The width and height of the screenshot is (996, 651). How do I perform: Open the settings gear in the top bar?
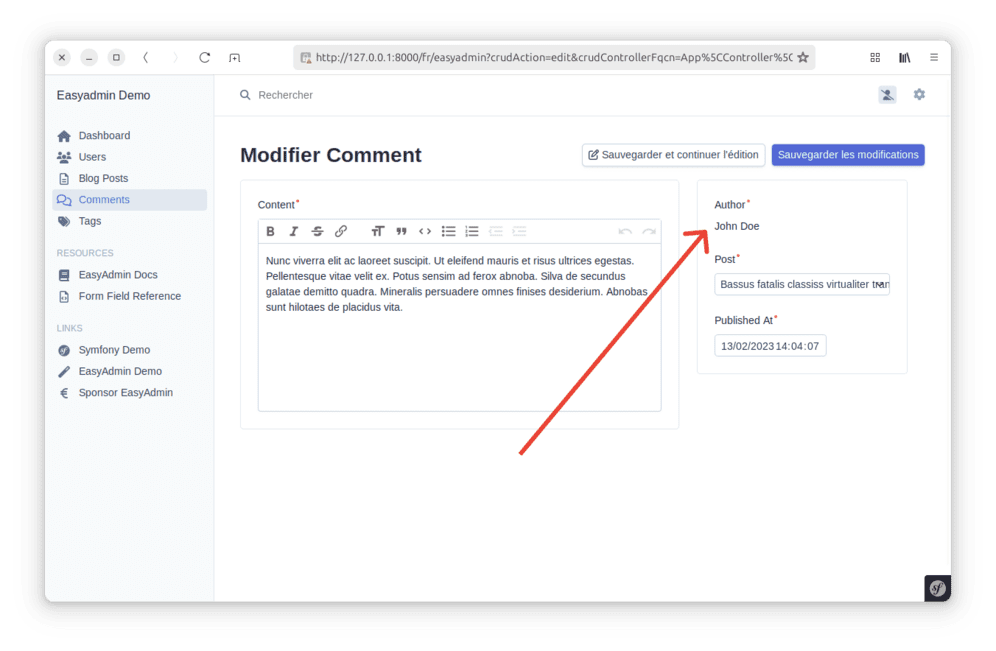coord(919,94)
